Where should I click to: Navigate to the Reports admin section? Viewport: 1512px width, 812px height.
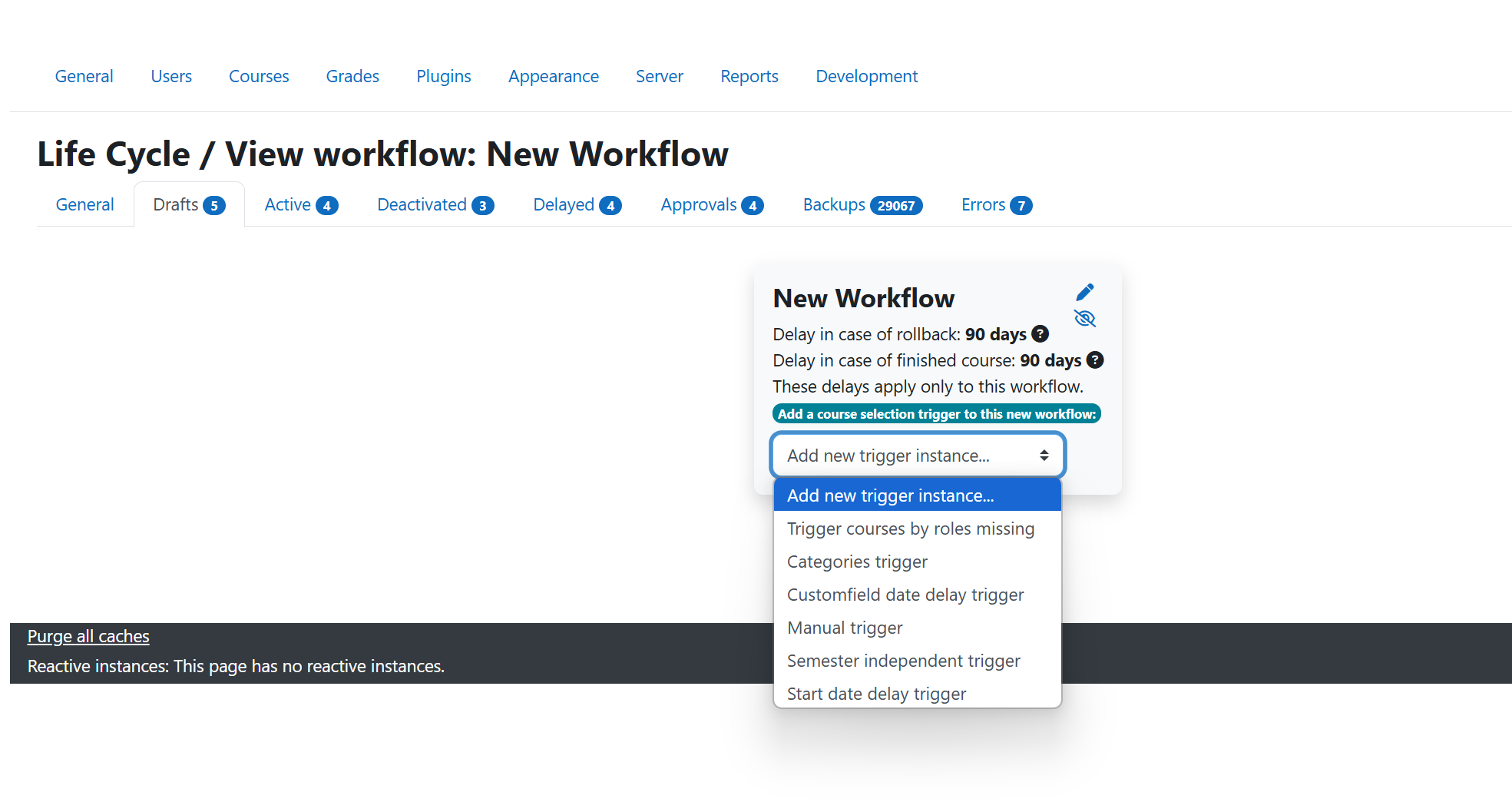click(749, 76)
